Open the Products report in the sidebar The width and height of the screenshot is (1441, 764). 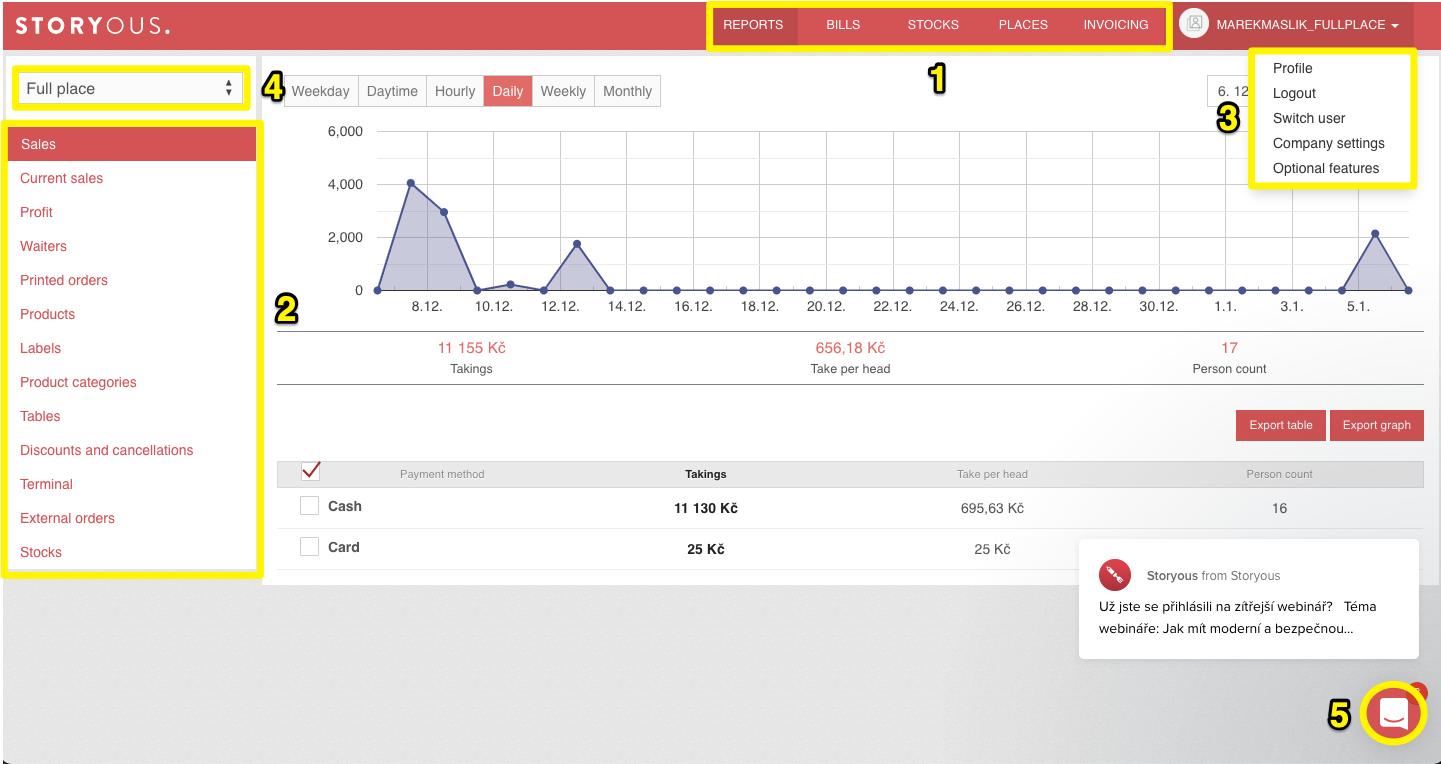(47, 314)
